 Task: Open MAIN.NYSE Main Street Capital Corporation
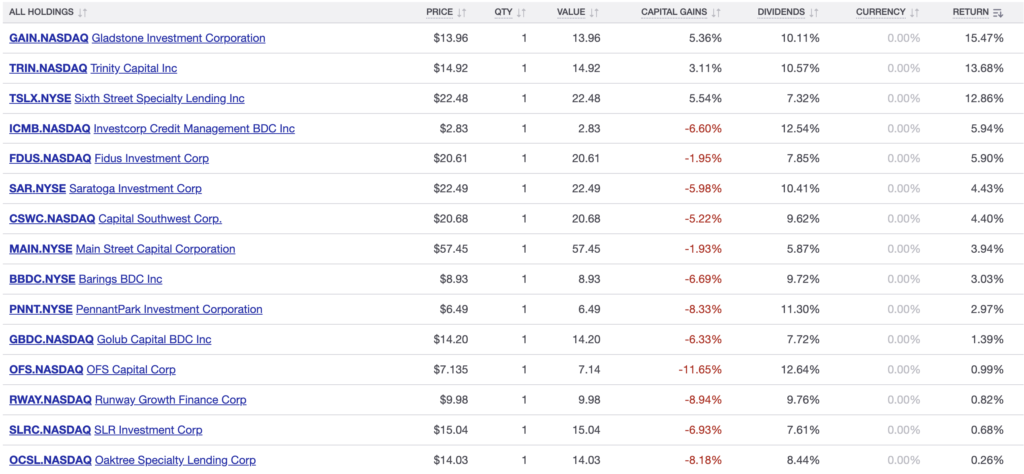tap(122, 248)
